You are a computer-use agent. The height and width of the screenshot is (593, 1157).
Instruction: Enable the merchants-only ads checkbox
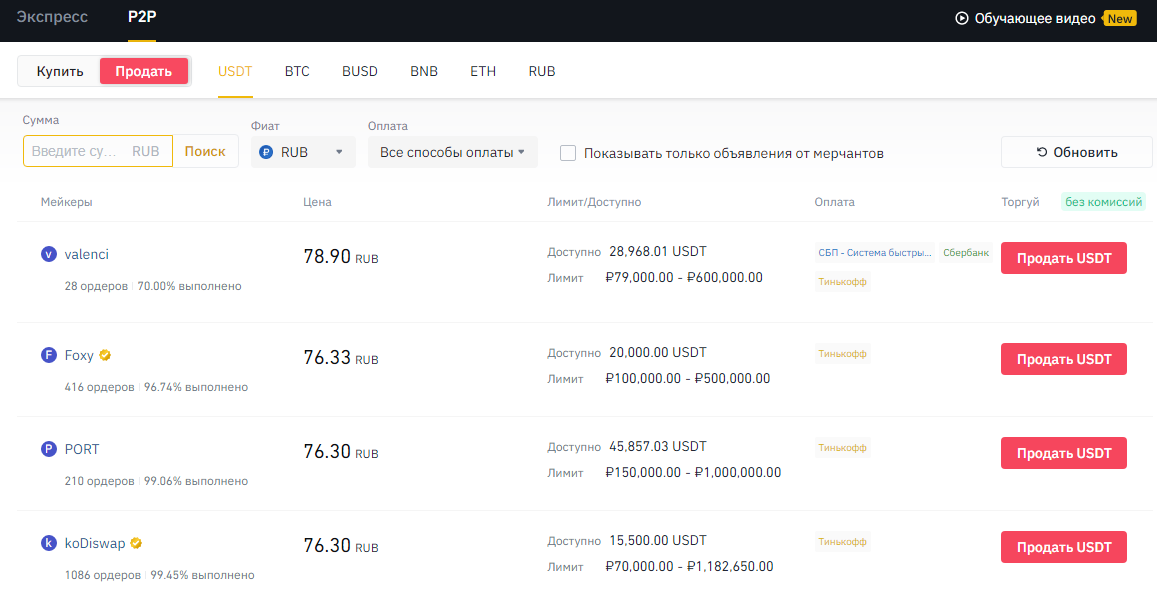(x=568, y=153)
